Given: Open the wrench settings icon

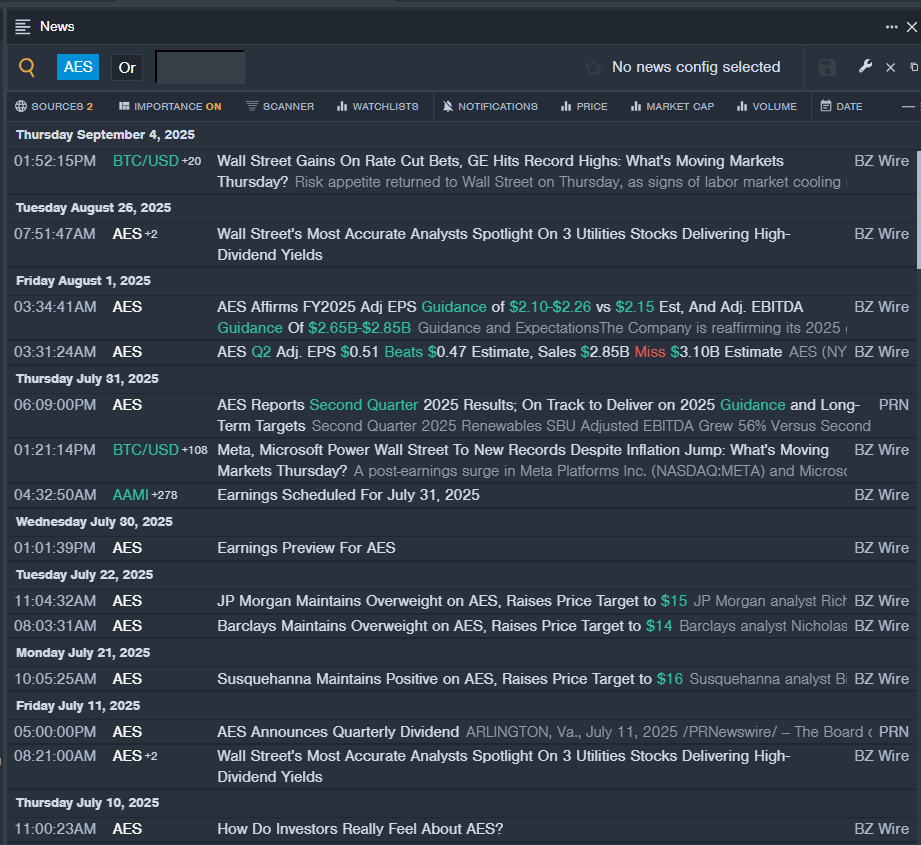Looking at the screenshot, I should tap(865, 67).
